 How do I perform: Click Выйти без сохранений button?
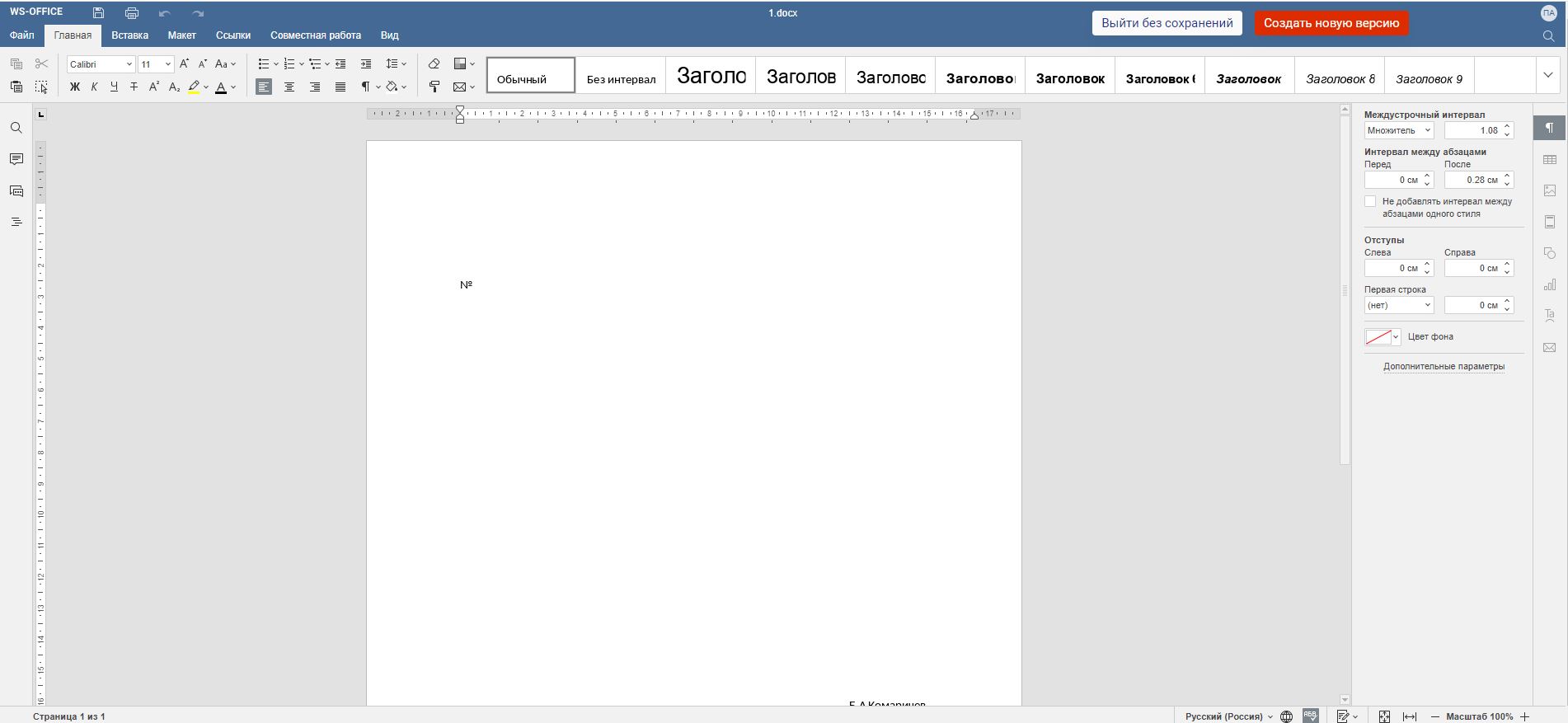click(x=1167, y=23)
